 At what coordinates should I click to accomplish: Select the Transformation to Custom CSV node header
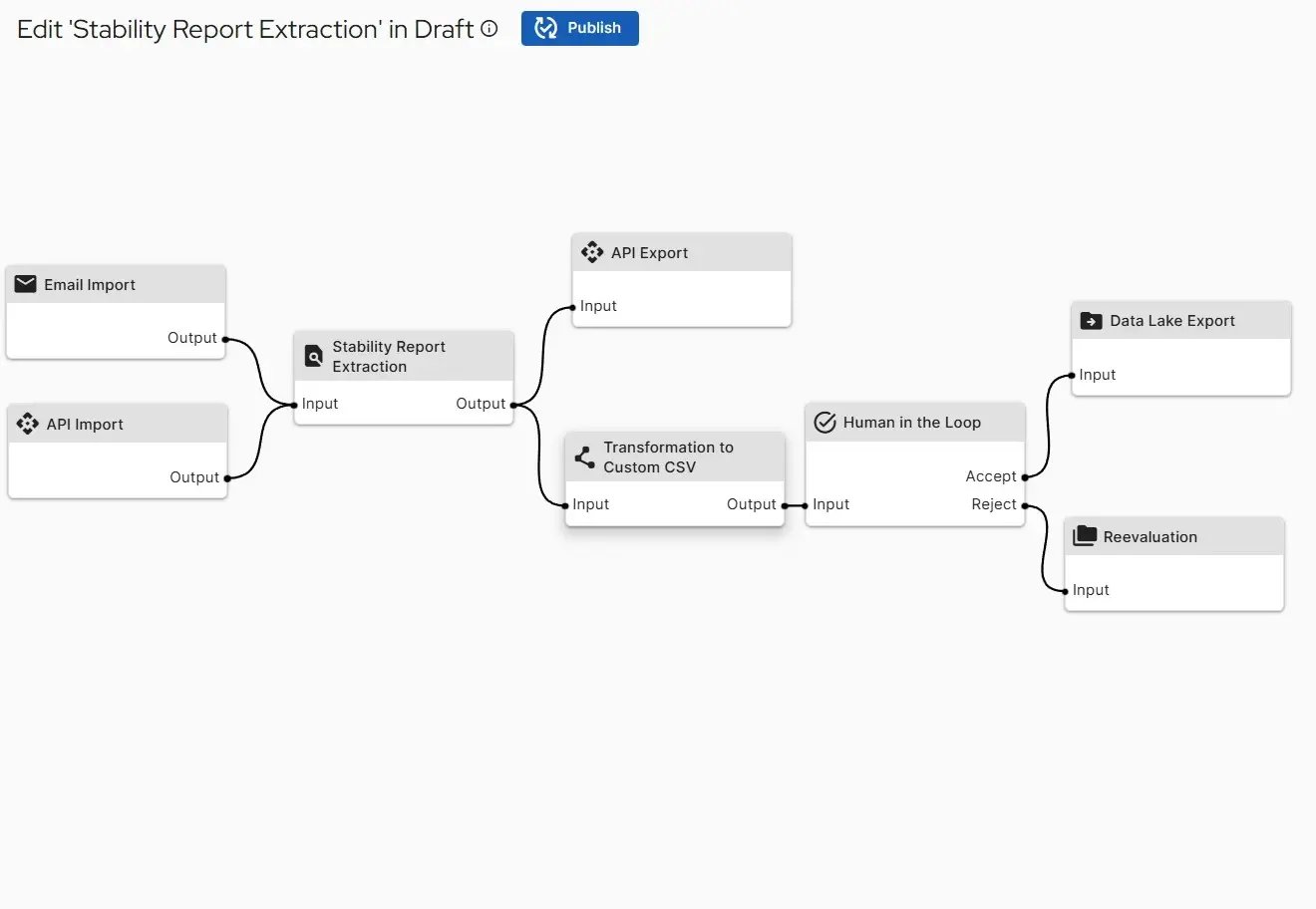(x=675, y=456)
